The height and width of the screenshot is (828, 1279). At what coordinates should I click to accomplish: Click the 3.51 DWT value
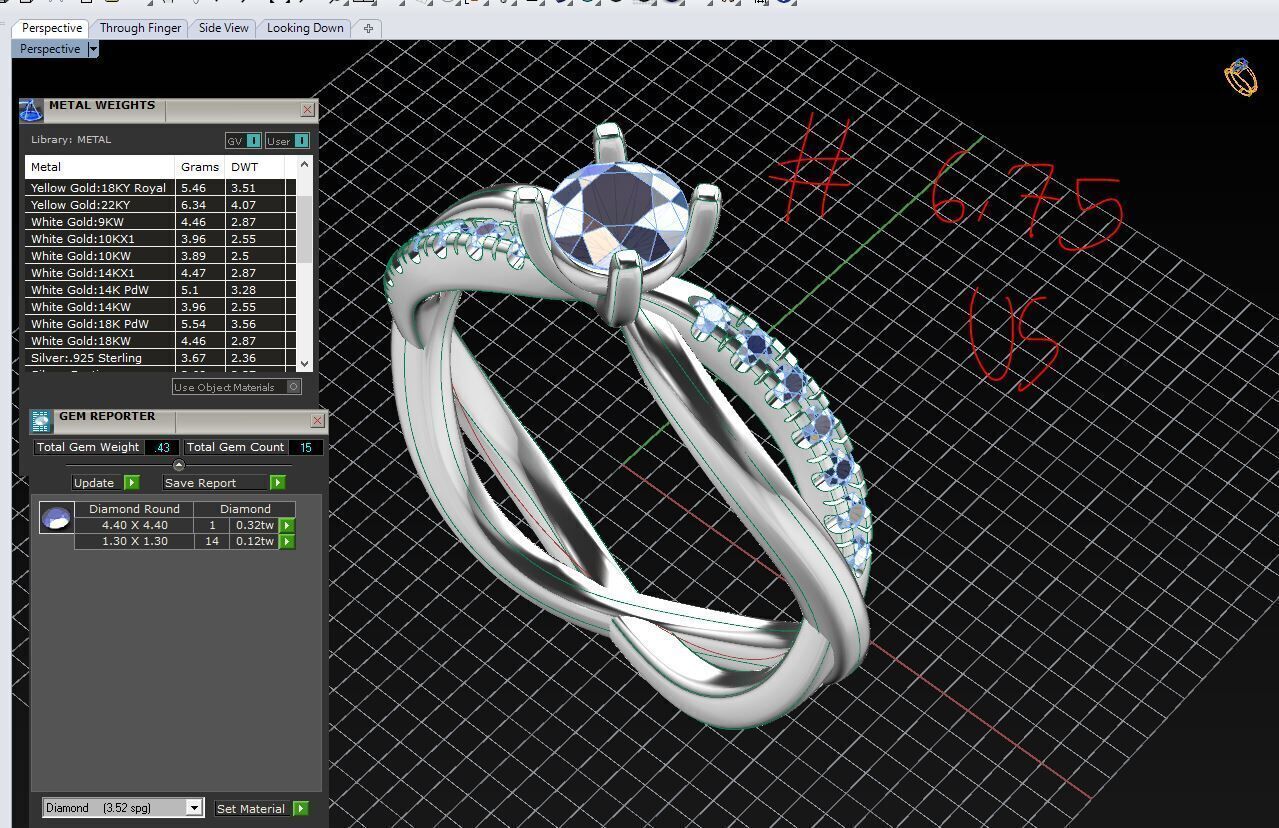(243, 188)
